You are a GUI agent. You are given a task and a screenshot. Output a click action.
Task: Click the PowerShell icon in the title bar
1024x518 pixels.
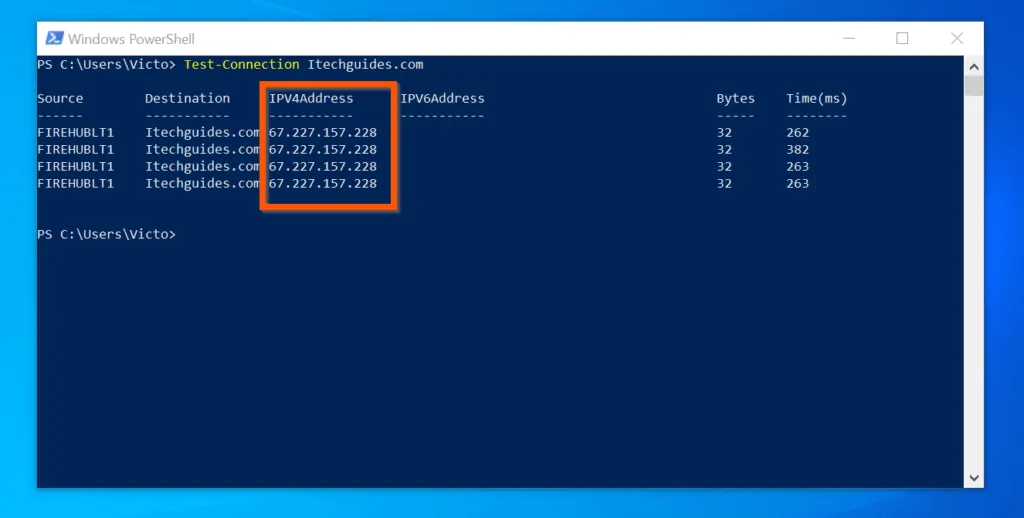pos(54,39)
